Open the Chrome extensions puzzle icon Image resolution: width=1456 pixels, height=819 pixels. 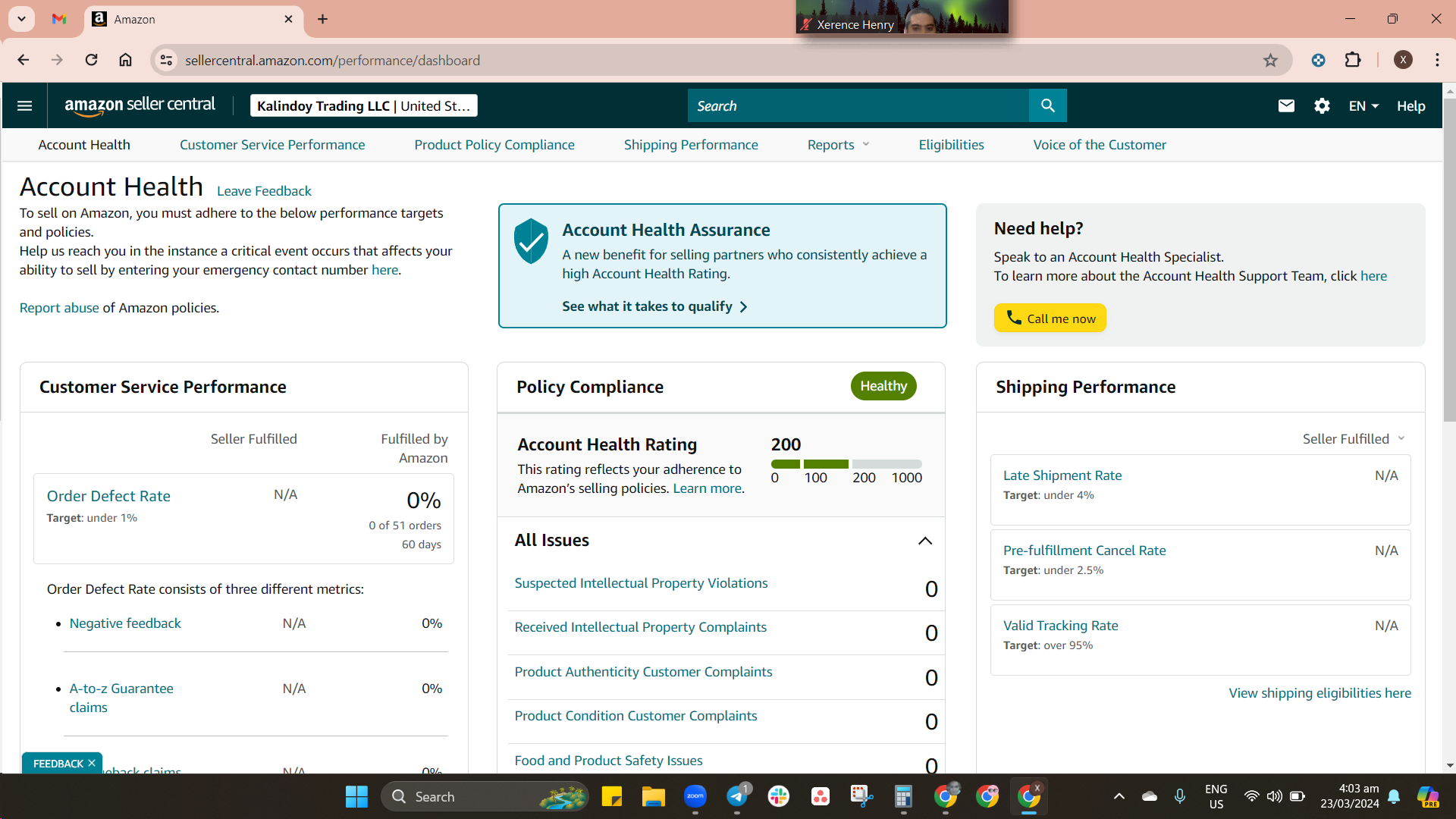1353,60
